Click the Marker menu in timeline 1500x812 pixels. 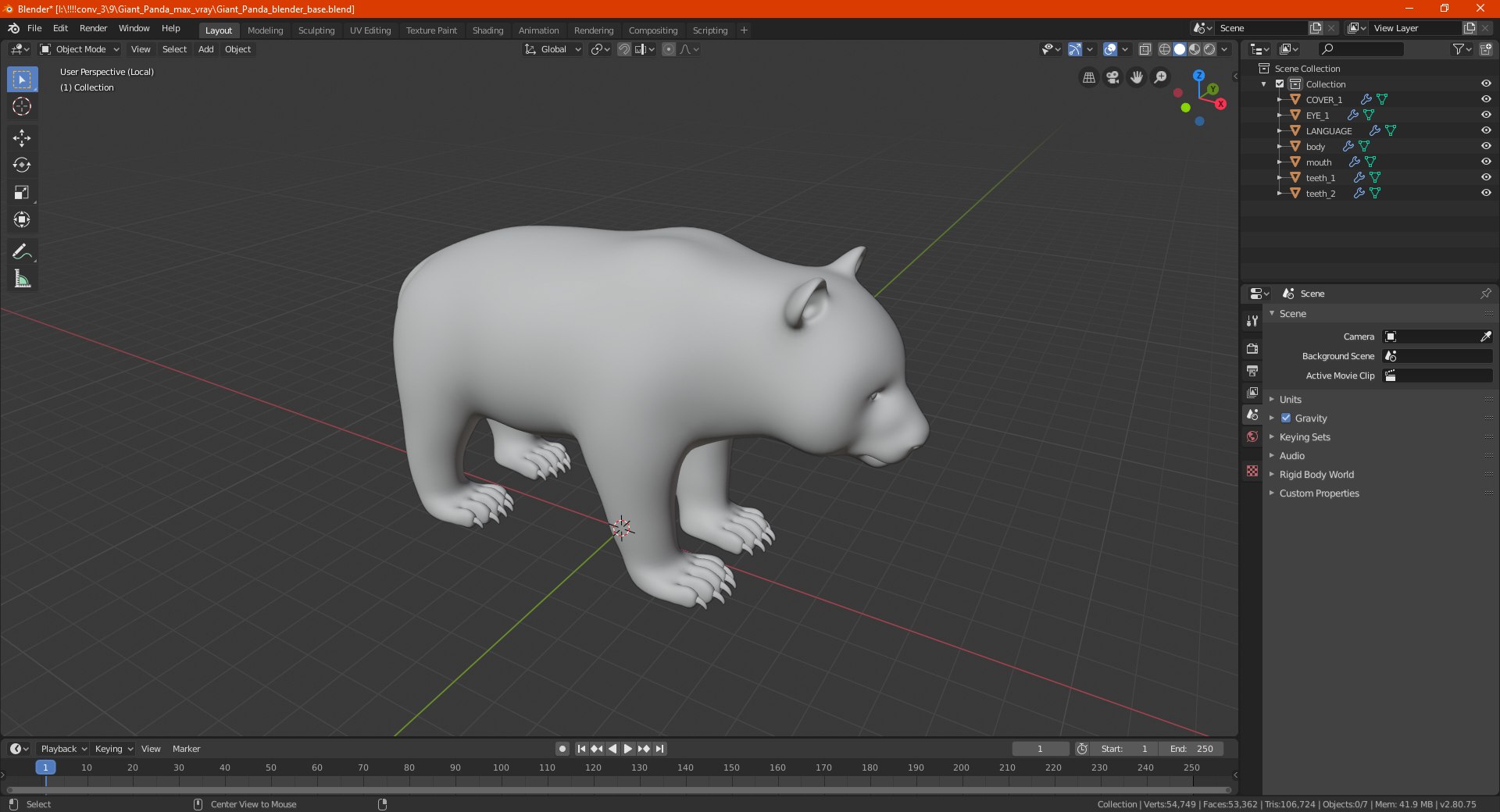(186, 749)
